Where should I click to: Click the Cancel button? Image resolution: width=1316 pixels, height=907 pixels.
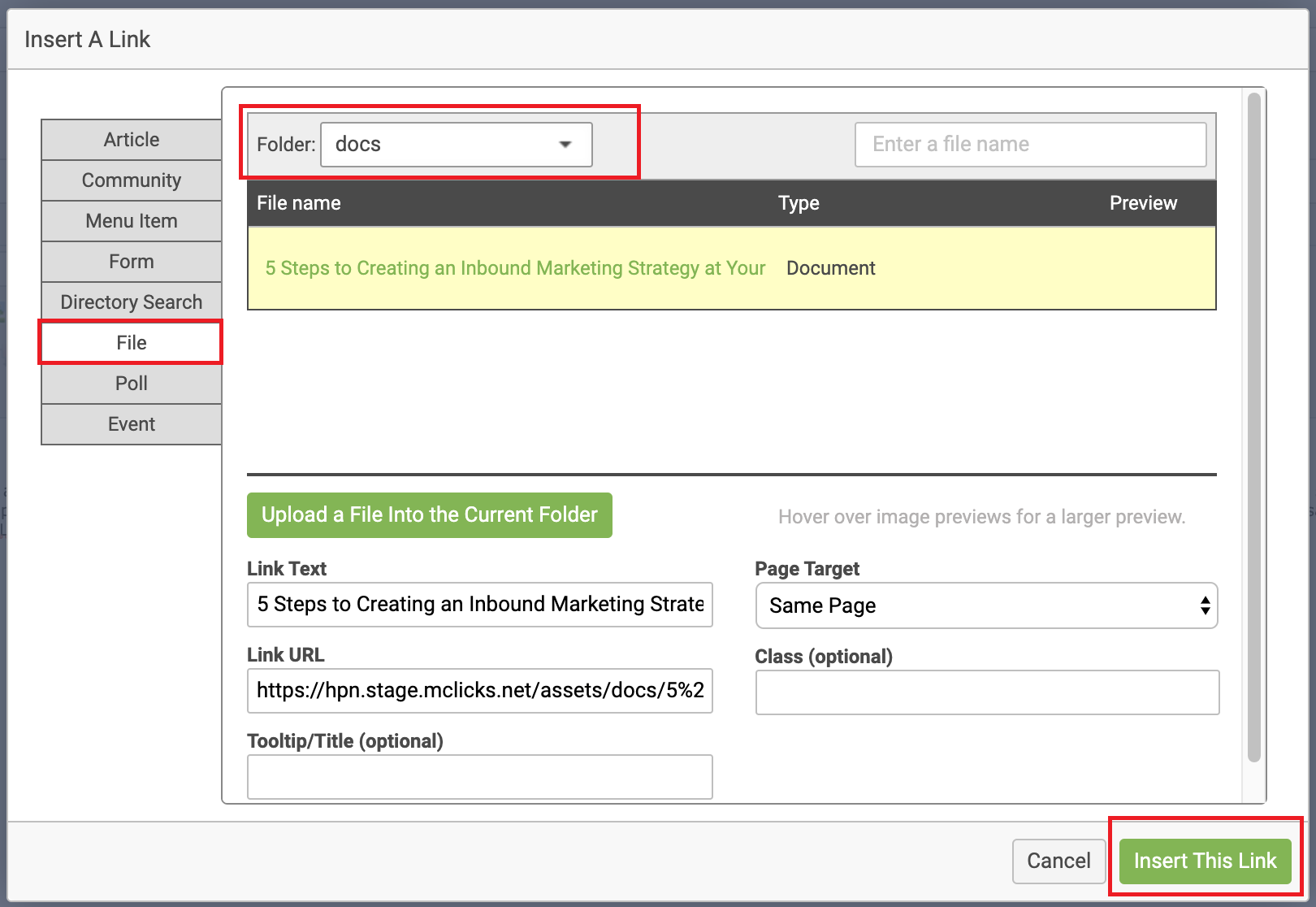[1058, 861]
